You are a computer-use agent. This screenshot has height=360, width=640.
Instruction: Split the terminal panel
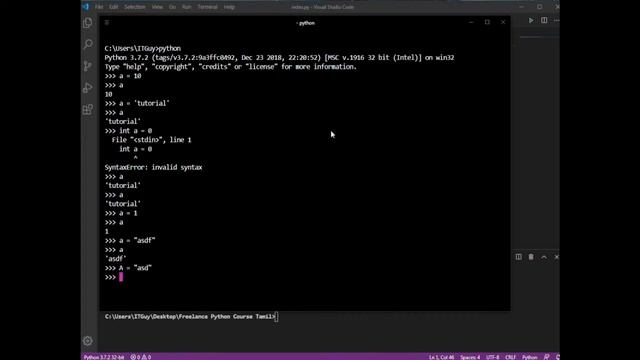(x=518, y=257)
